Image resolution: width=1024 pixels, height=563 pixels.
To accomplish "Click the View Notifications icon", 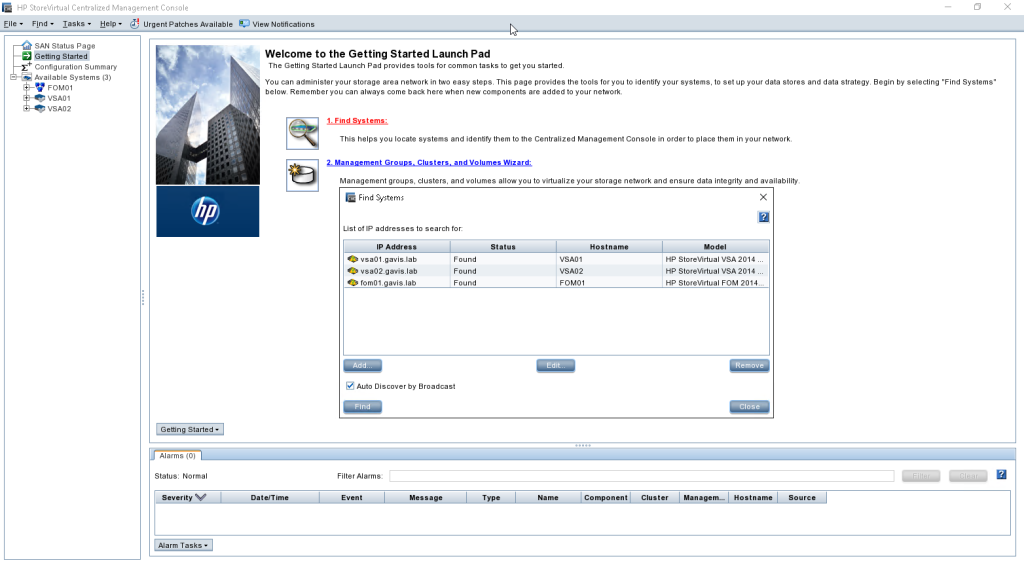I will [x=244, y=24].
